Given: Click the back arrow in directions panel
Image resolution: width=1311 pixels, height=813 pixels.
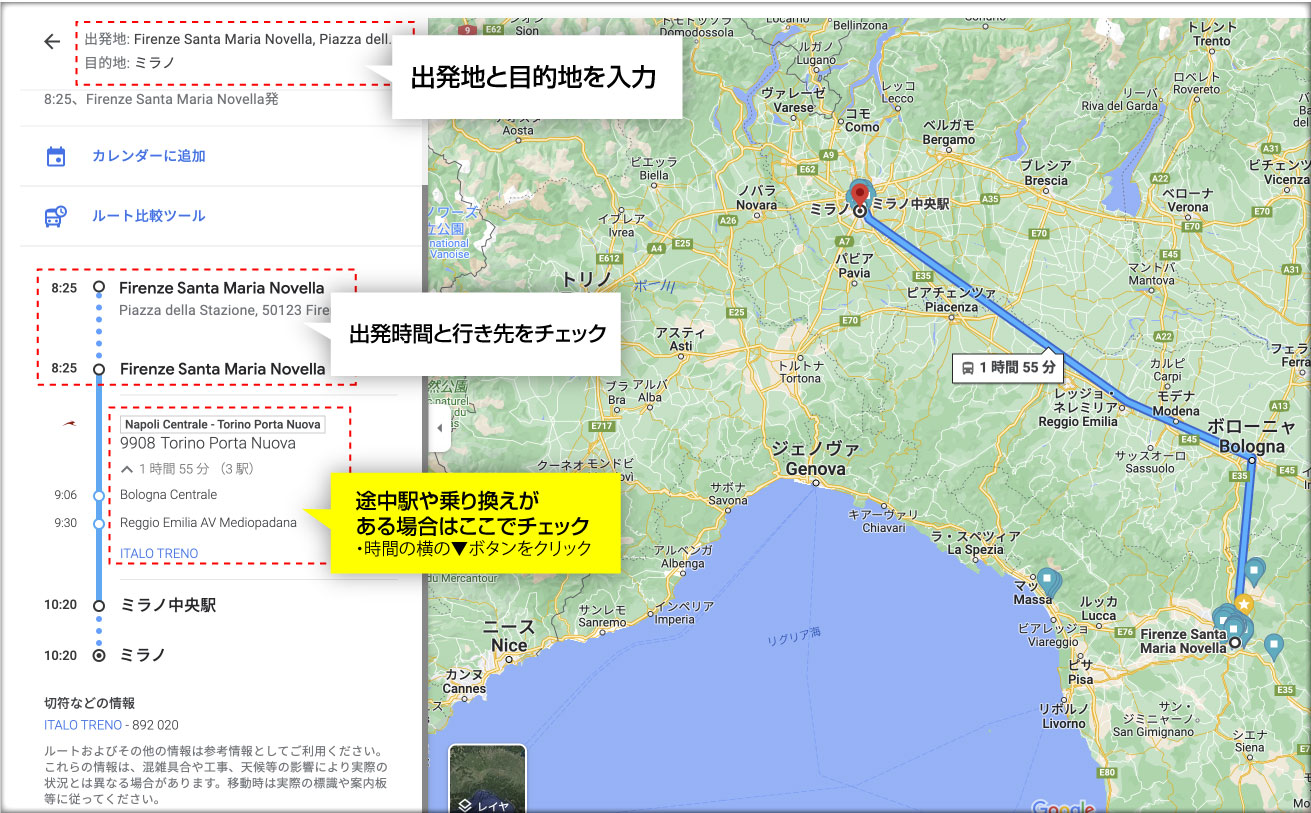Looking at the screenshot, I should (x=52, y=41).
